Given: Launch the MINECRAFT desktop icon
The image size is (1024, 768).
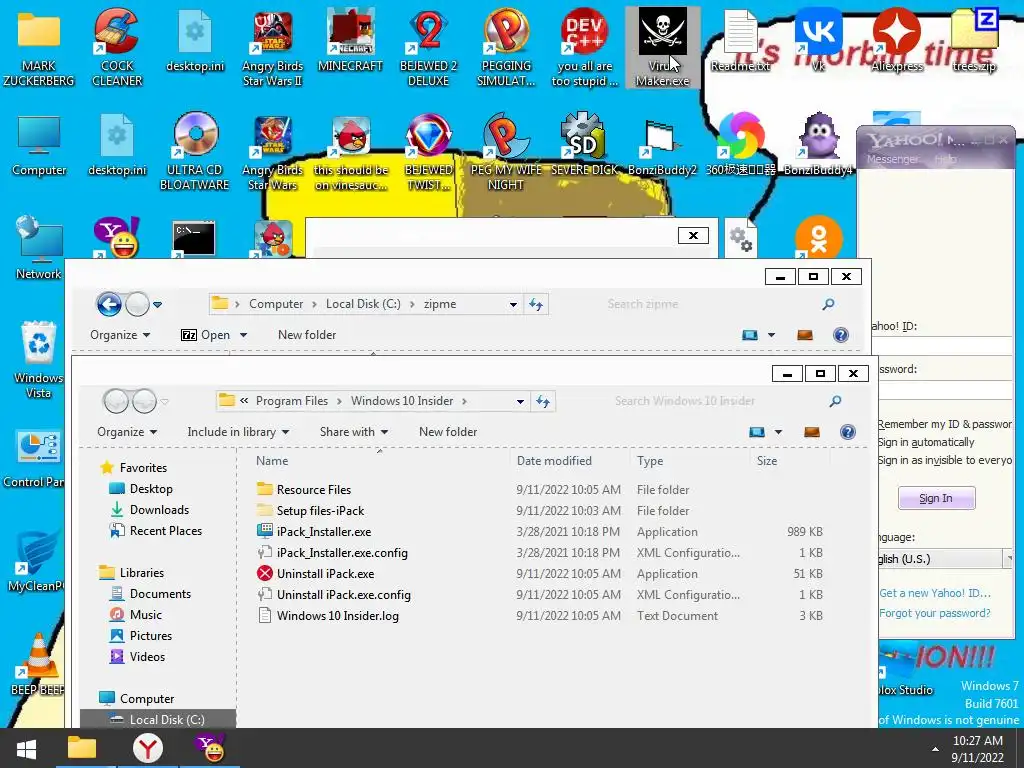Looking at the screenshot, I should click(350, 40).
